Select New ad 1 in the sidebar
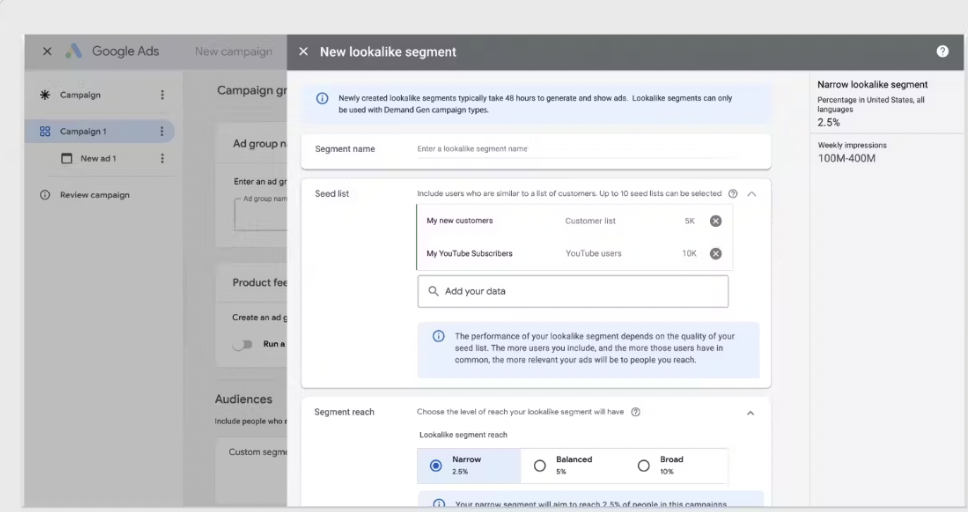 [98, 159]
